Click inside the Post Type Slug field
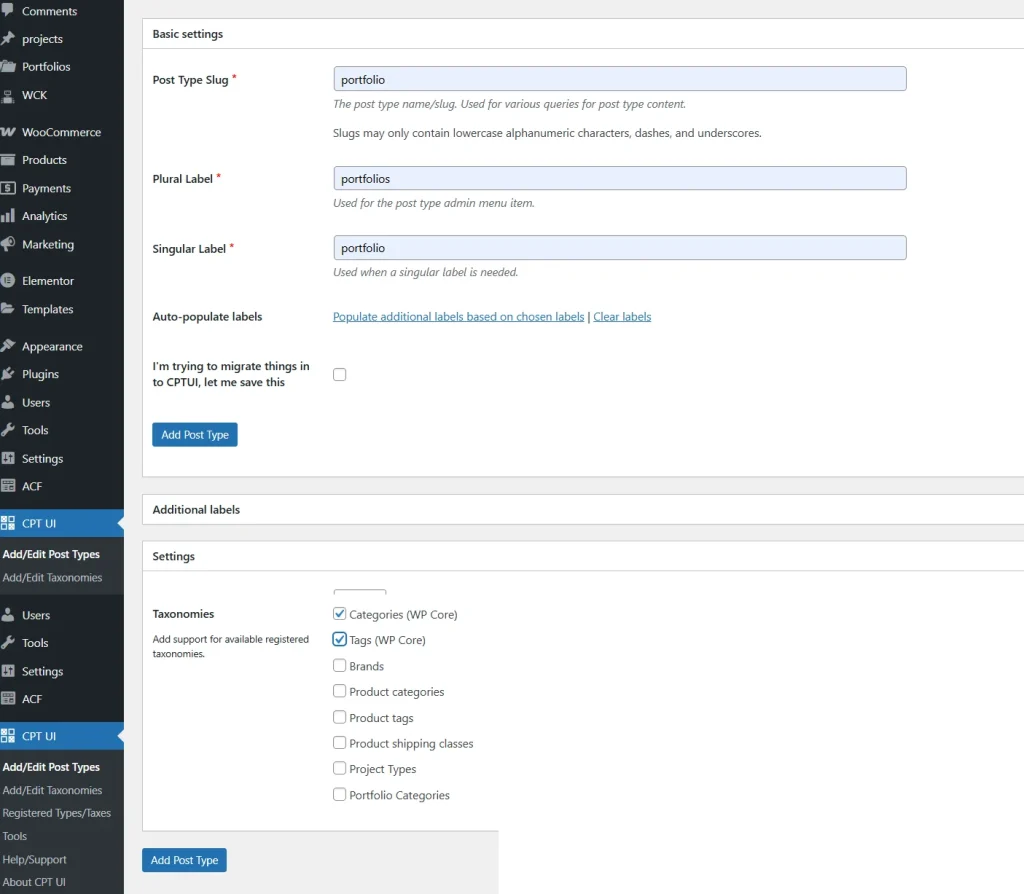1024x894 pixels. tap(620, 78)
